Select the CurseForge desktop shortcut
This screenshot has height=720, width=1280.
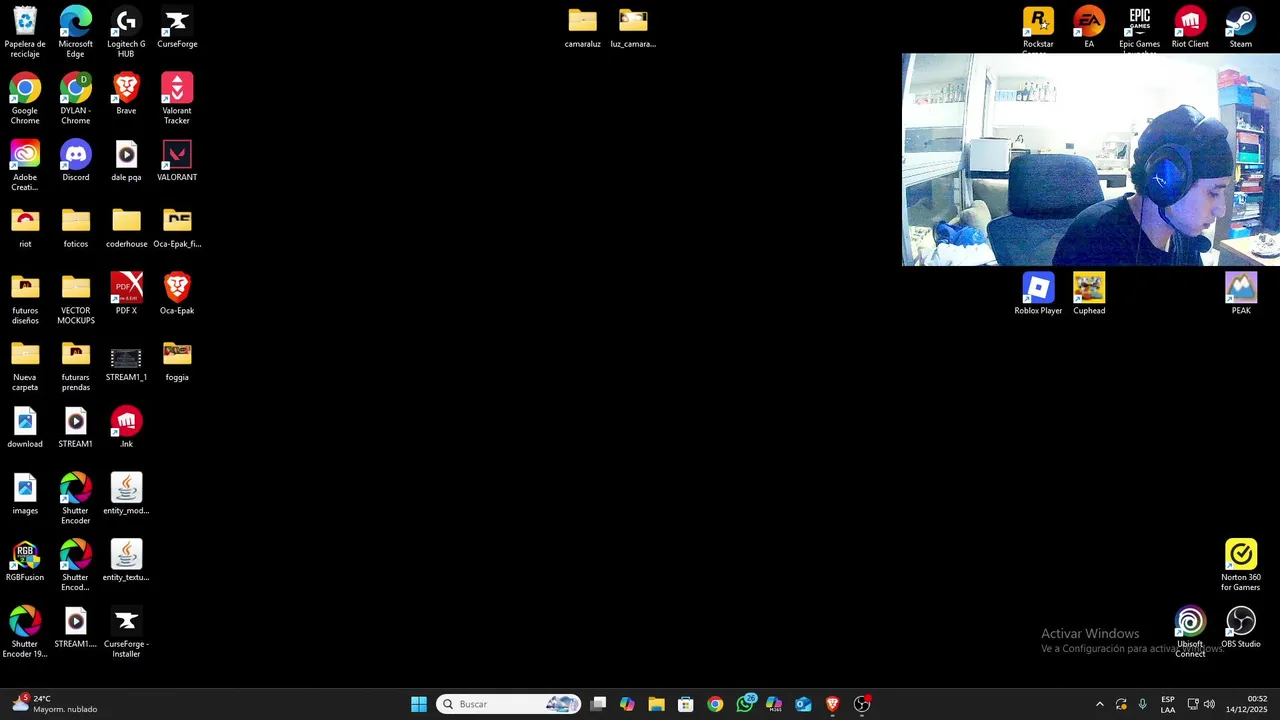177,28
